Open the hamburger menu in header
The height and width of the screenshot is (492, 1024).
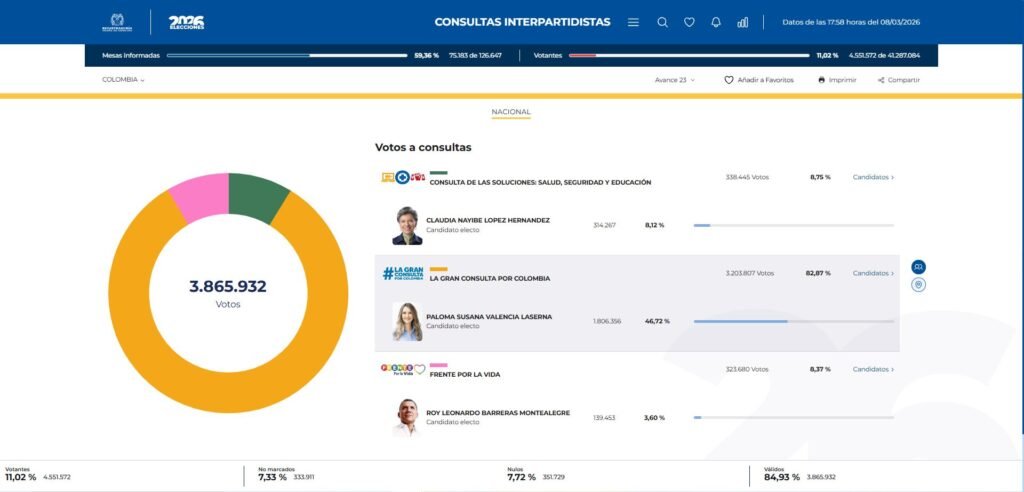pyautogui.click(x=633, y=22)
